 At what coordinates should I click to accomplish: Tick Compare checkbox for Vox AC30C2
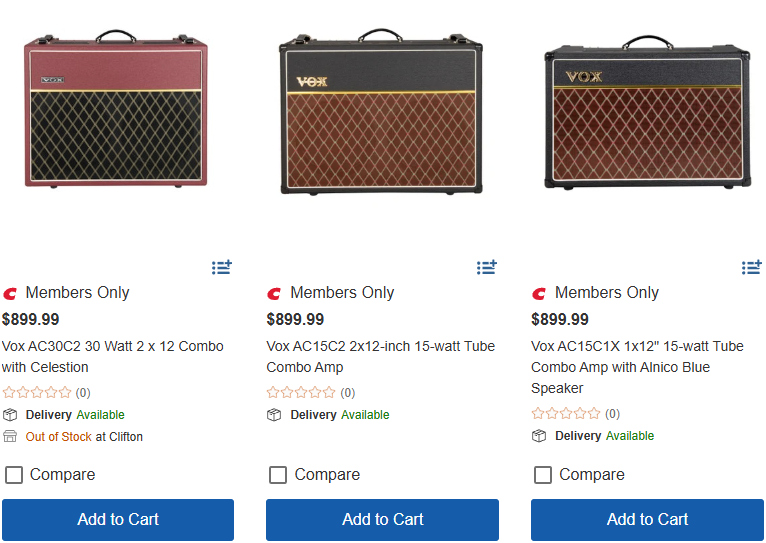pos(14,475)
